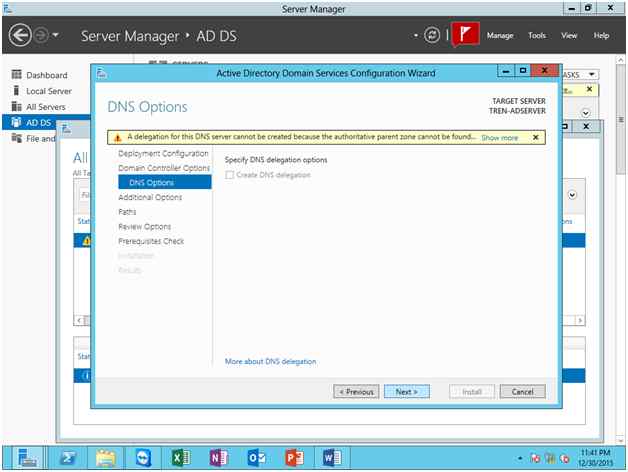628x472 pixels.
Task: Click the Dashboard sidebar icon
Action: 16,75
